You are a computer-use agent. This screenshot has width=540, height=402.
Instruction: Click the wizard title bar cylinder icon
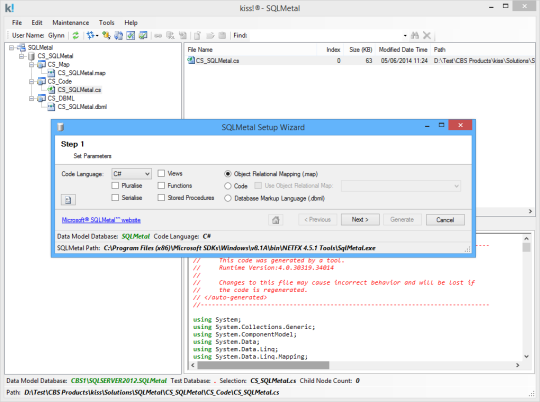point(61,127)
